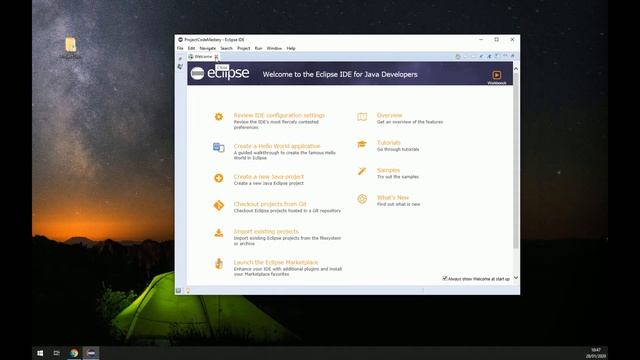This screenshot has height=360, width=640.
Task: Open Checkout projects from Git link
Action: point(270,204)
